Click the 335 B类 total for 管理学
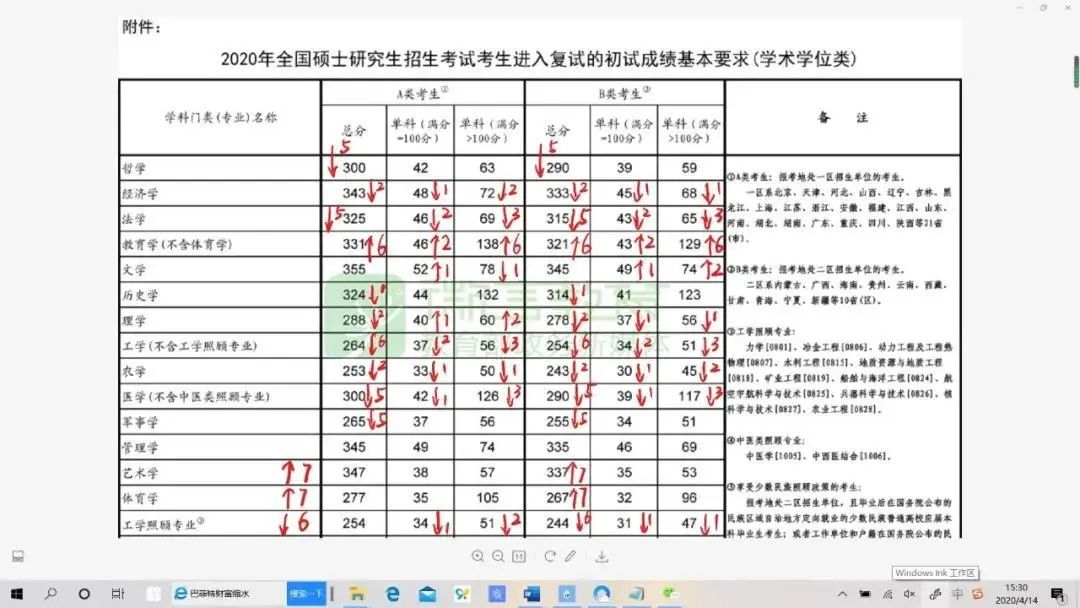The width and height of the screenshot is (1080, 608). (558, 447)
